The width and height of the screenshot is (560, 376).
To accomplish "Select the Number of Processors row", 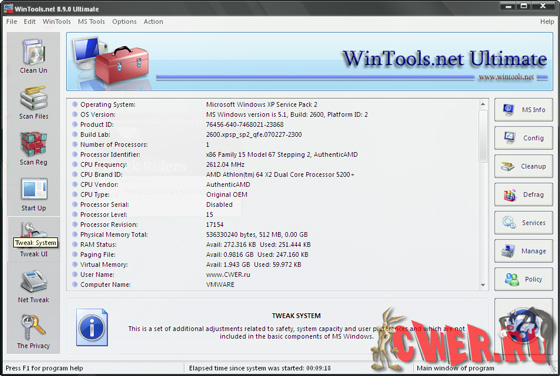I will [273, 145].
